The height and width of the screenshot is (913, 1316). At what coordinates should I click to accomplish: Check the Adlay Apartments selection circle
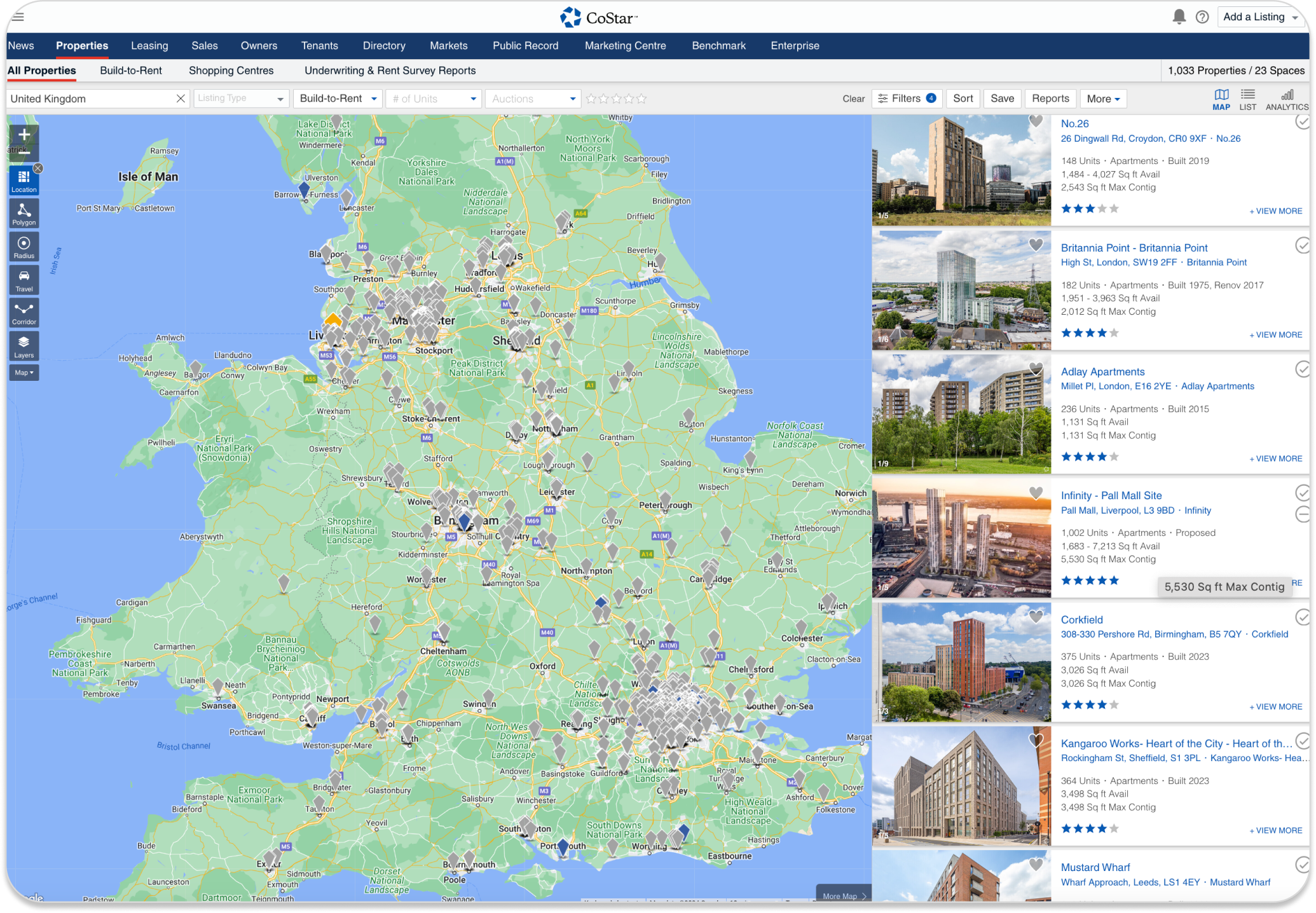pos(1302,369)
